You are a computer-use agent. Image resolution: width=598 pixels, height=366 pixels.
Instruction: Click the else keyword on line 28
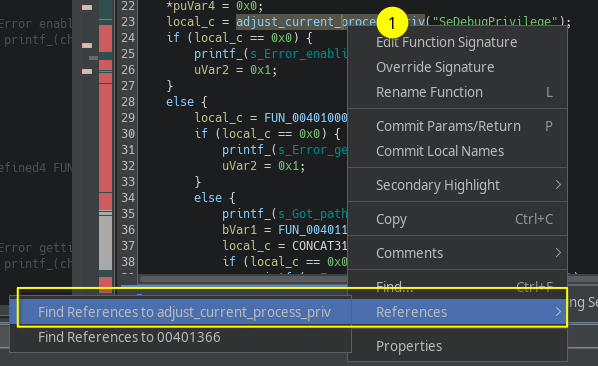coord(180,102)
